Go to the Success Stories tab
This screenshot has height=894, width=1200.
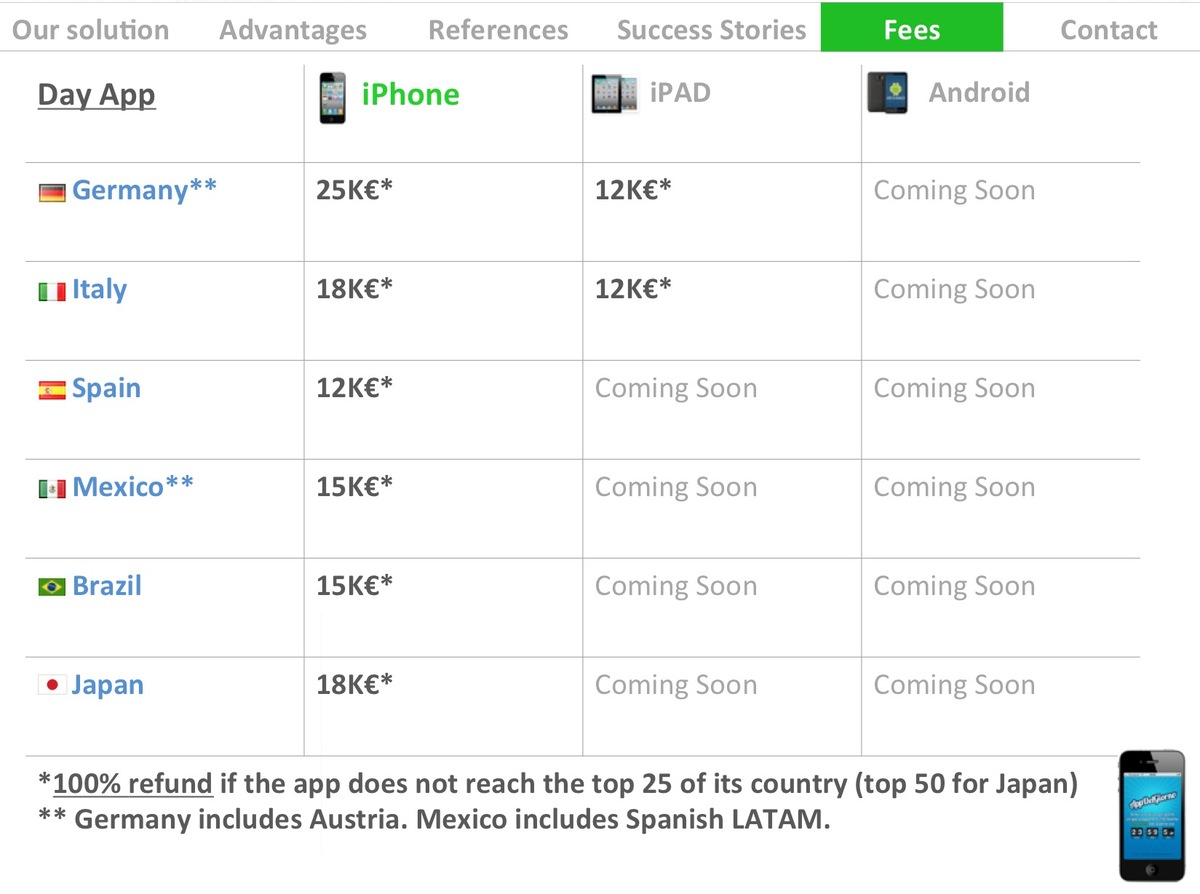[x=711, y=30]
